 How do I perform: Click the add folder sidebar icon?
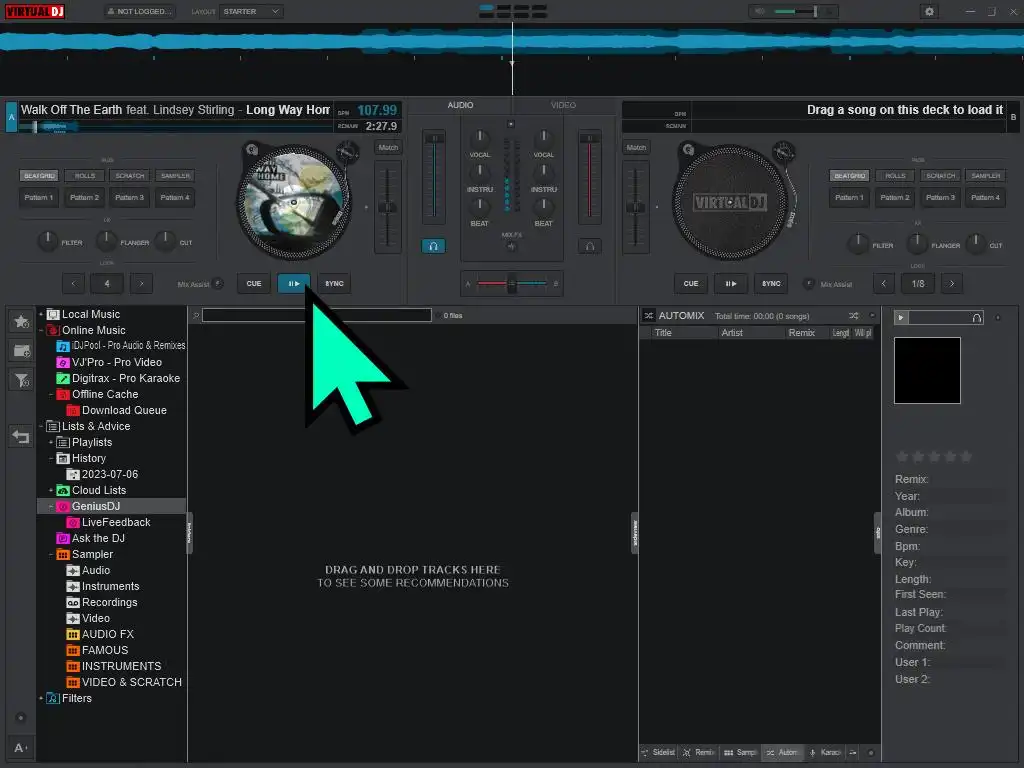[21, 351]
